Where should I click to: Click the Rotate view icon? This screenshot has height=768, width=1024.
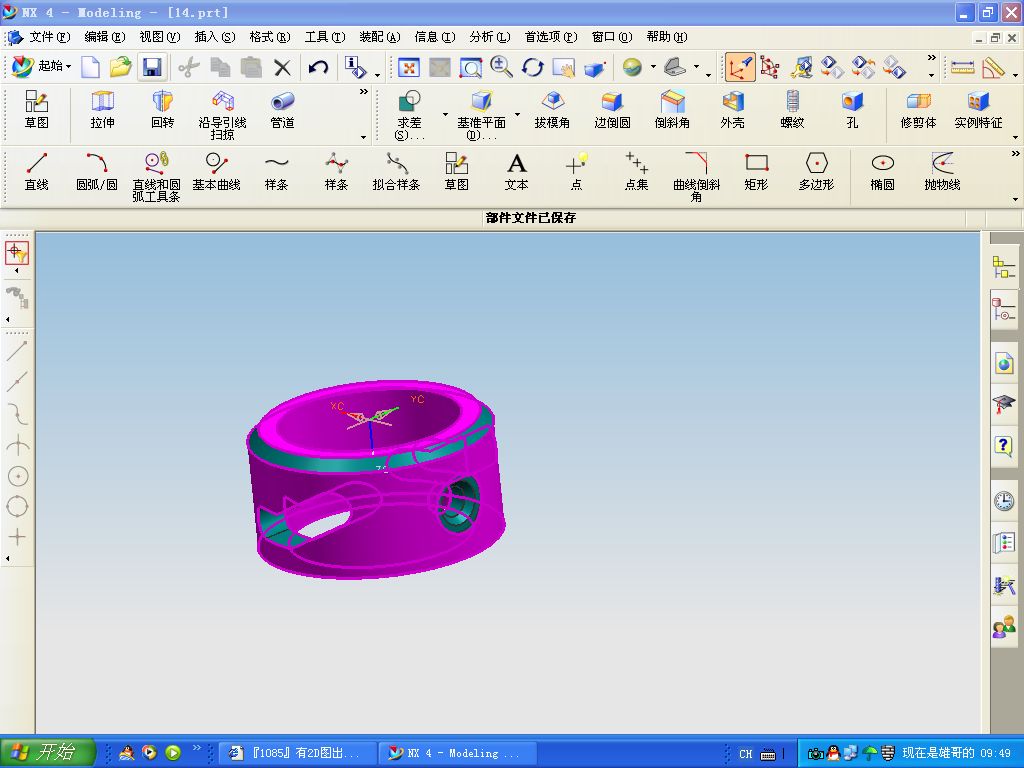point(532,67)
